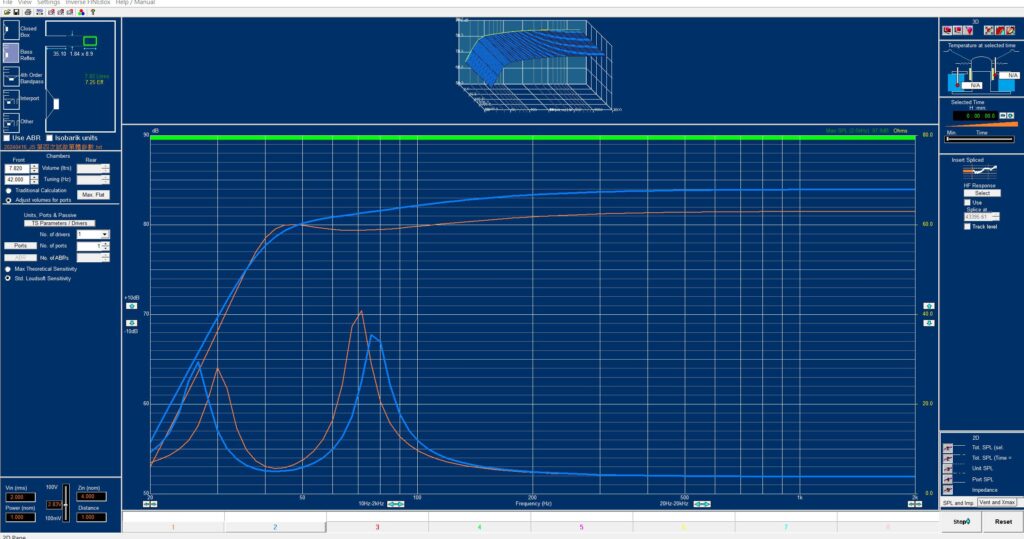This screenshot has width=1024, height=539.
Task: Open the Settings menu
Action: pyautogui.click(x=48, y=3)
